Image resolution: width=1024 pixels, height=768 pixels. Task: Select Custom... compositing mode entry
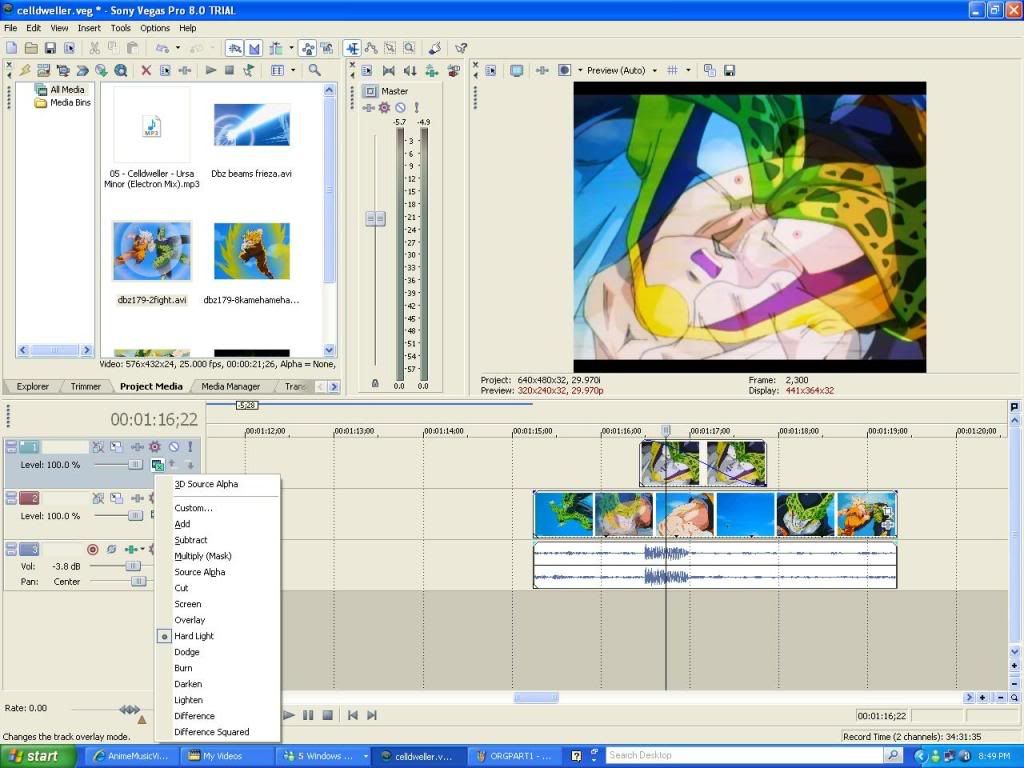(x=193, y=508)
